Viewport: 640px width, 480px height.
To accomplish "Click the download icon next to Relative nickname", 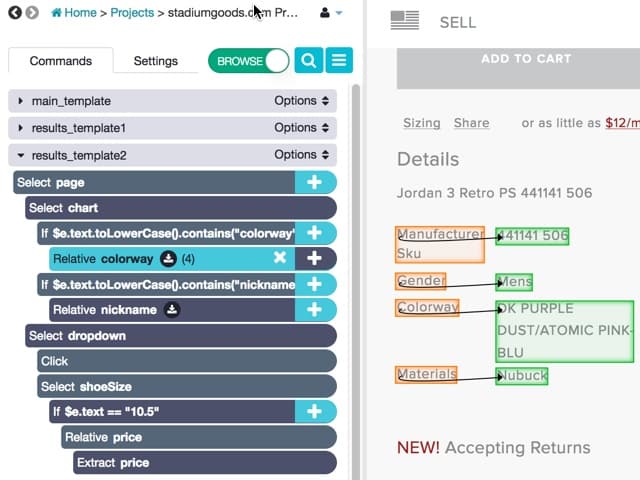I will point(172,309).
